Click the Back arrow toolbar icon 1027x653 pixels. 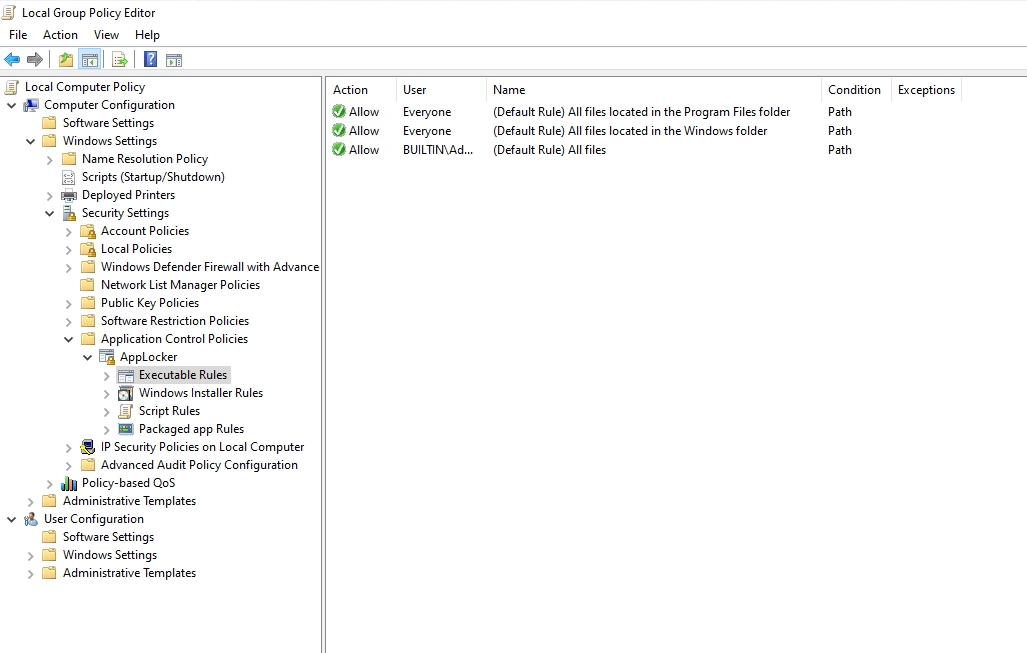(12, 60)
